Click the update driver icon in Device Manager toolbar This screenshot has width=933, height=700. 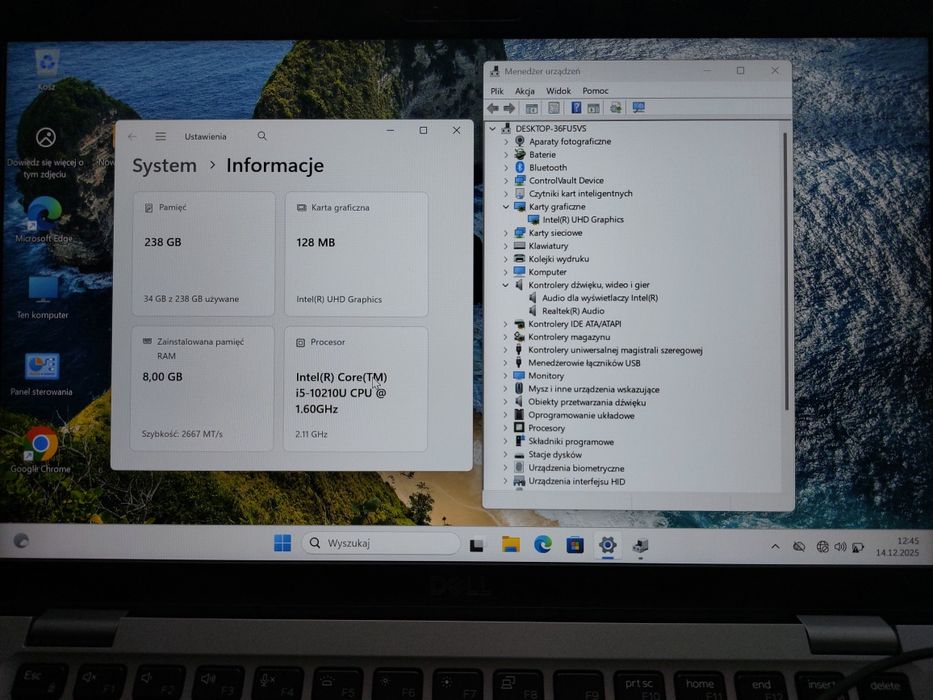click(x=616, y=108)
